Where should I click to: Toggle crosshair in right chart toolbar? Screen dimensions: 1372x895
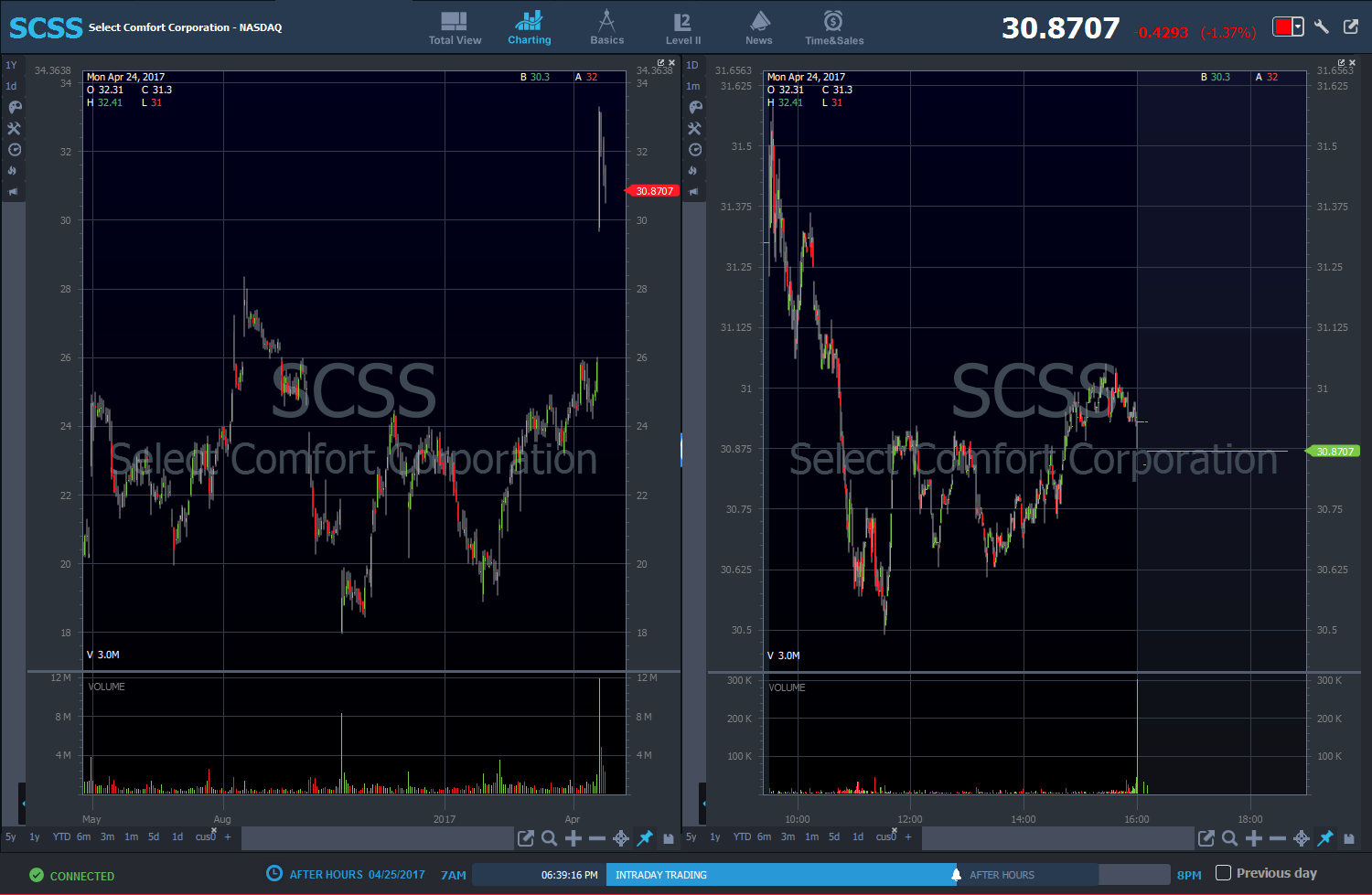pos(1302,838)
